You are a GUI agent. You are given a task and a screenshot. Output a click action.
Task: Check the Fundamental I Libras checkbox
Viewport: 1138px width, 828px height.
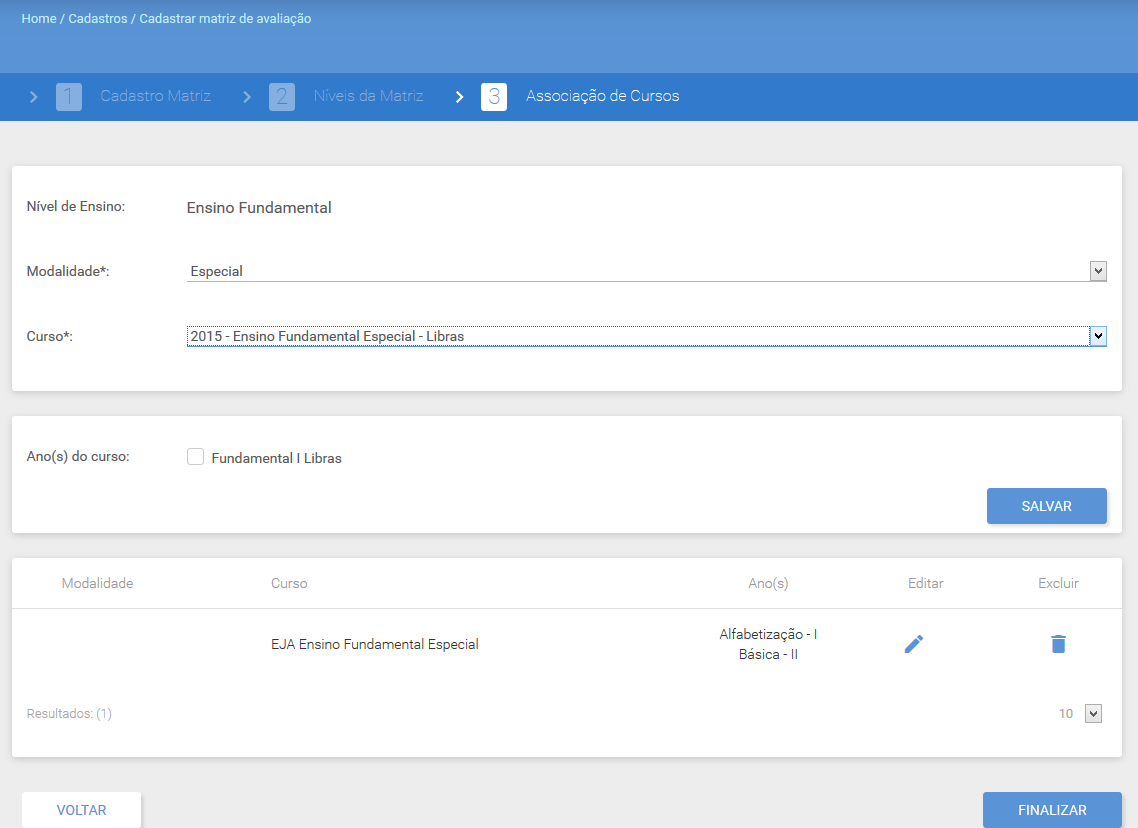click(195, 456)
